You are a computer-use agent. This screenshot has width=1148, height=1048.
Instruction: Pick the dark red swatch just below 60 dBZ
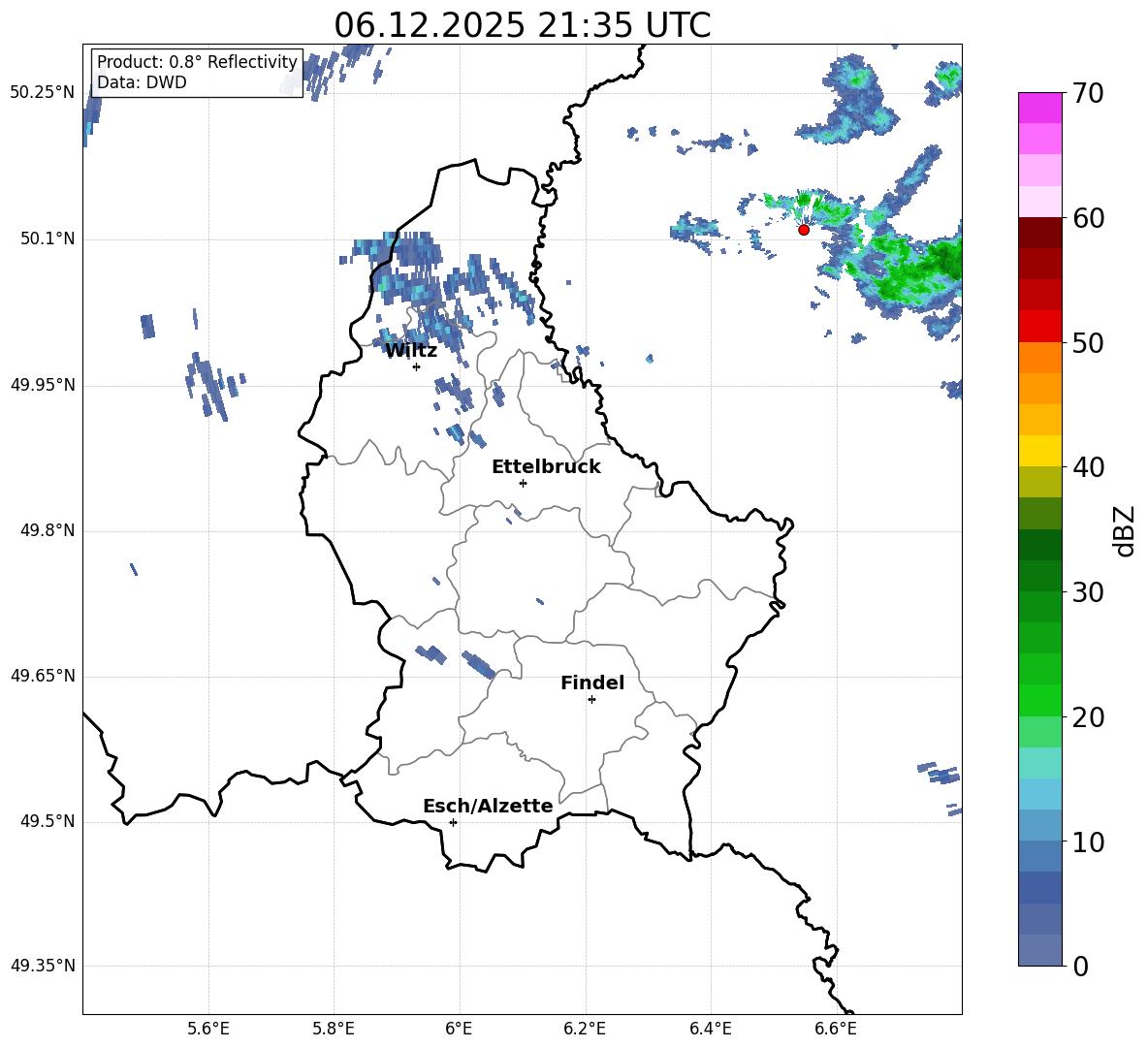point(1039,234)
